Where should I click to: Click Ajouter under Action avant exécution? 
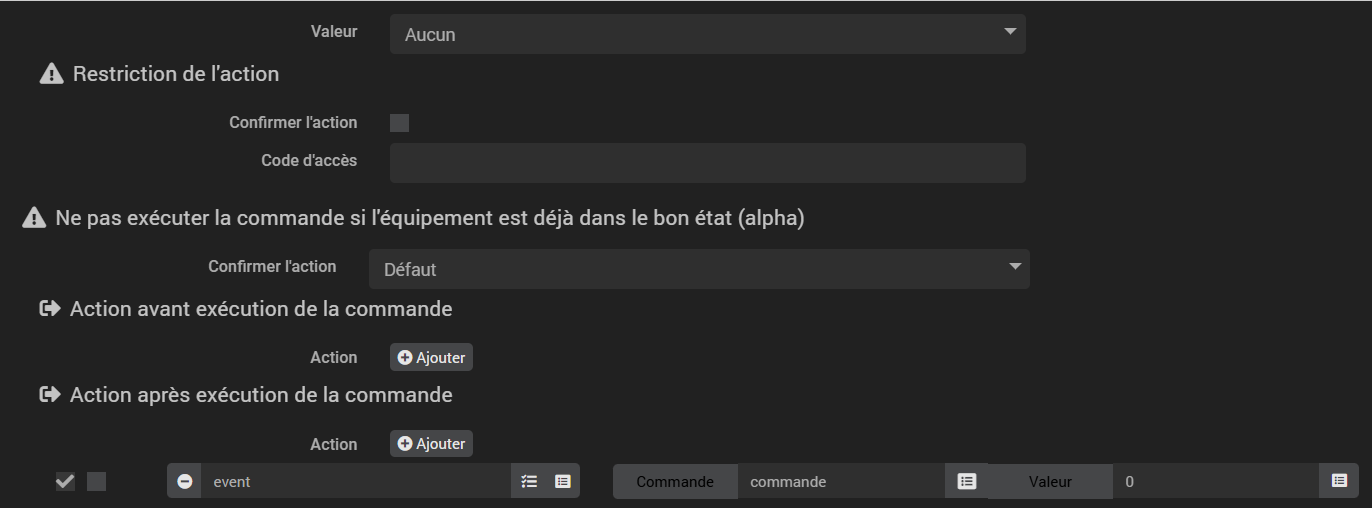431,357
